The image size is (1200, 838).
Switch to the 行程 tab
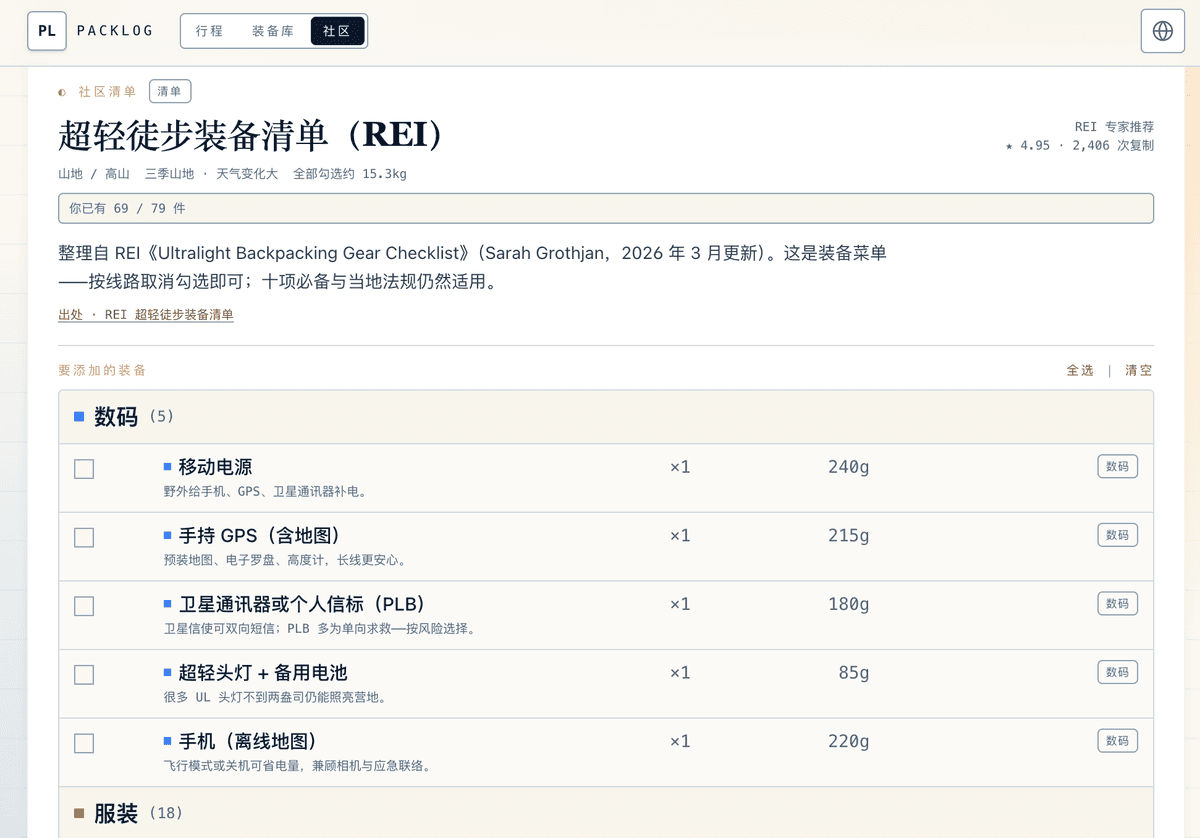coord(210,31)
